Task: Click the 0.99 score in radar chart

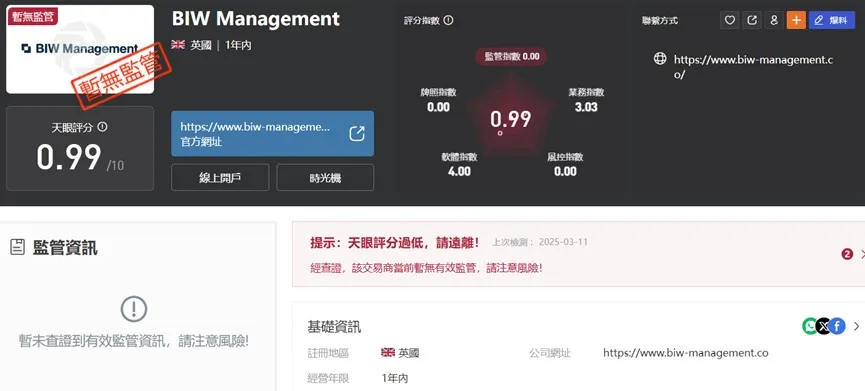Action: 511,119
